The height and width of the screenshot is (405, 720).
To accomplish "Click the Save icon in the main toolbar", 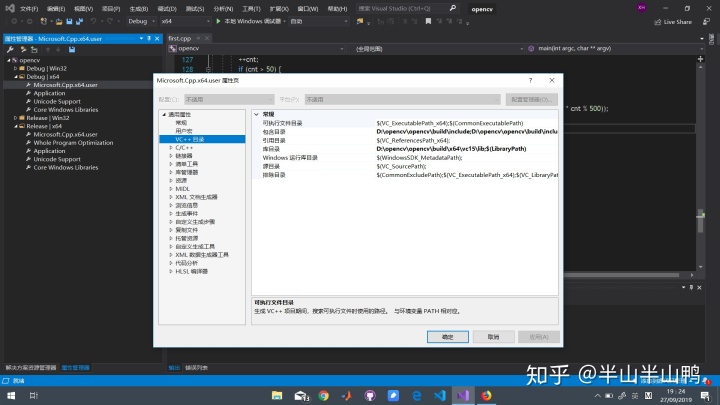I will (69, 21).
